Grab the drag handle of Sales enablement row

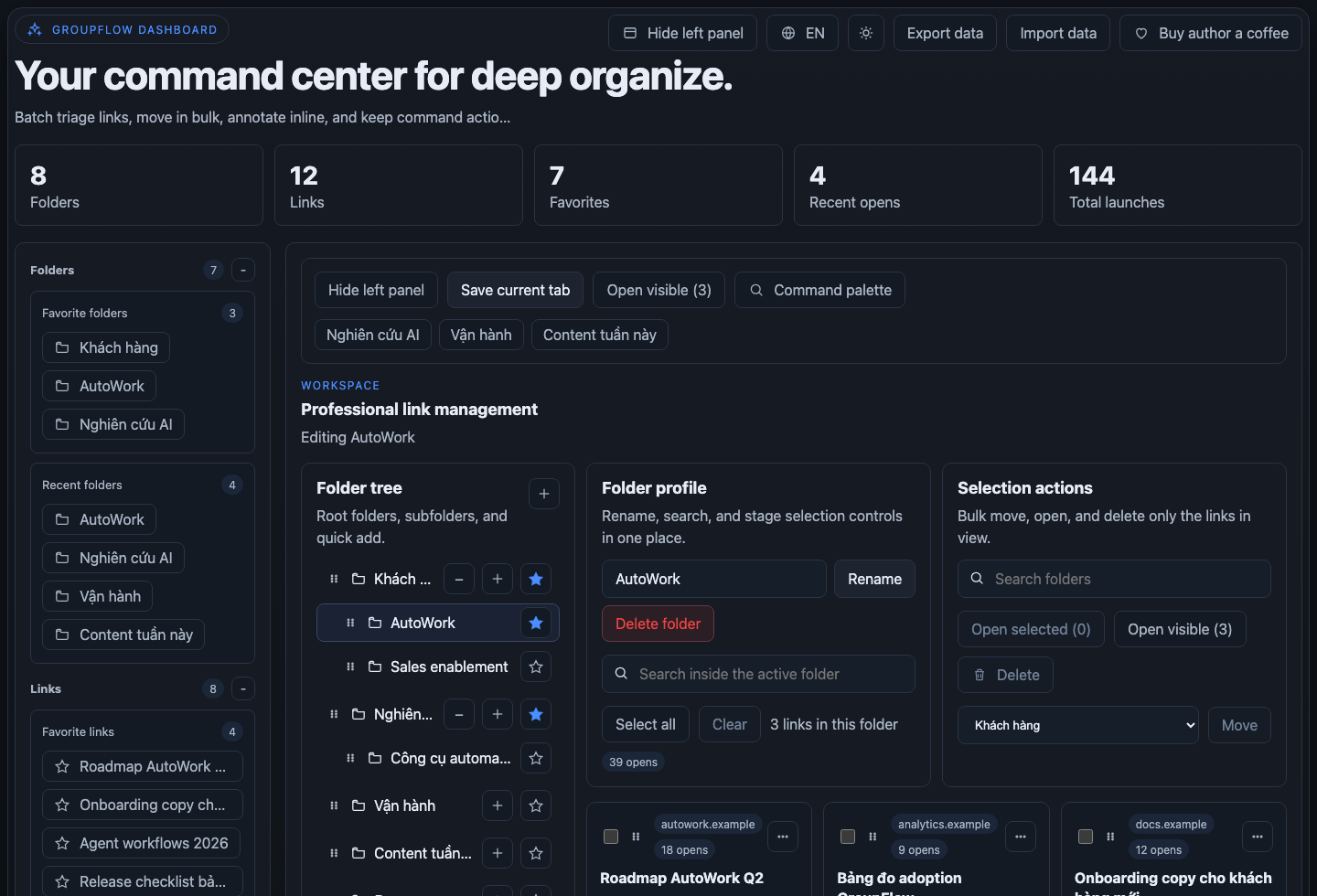point(350,667)
